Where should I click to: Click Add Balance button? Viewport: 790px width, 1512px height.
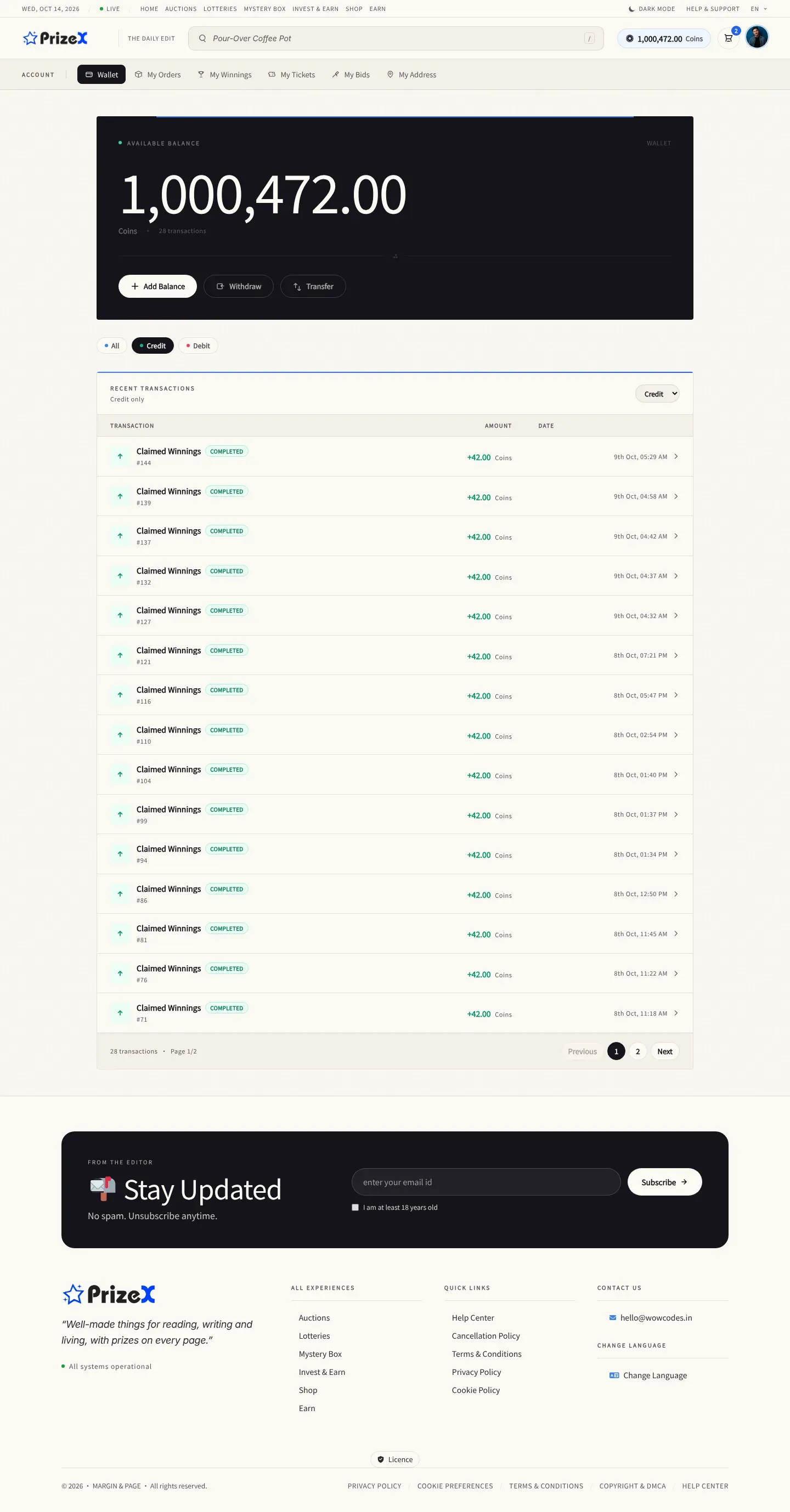pos(157,286)
